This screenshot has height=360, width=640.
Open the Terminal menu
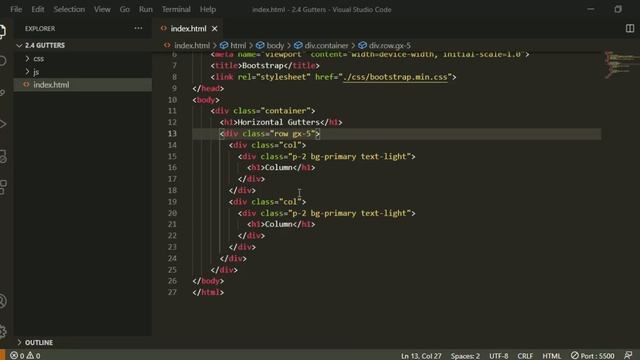(176, 9)
